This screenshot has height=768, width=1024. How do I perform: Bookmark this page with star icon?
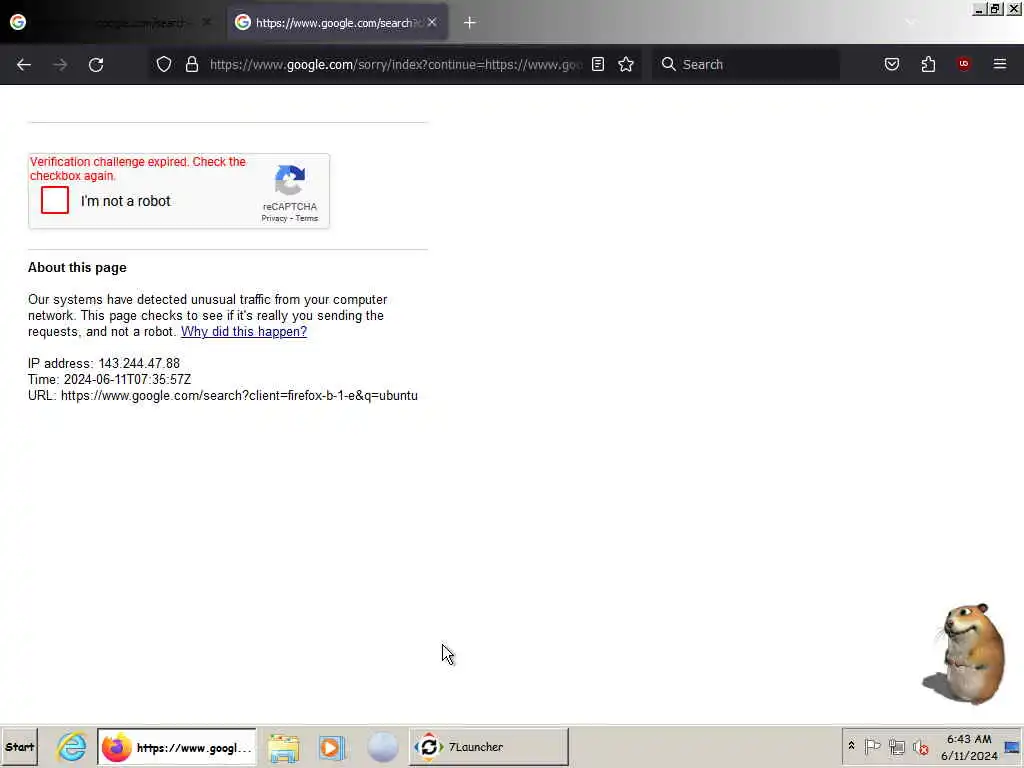pyautogui.click(x=626, y=64)
